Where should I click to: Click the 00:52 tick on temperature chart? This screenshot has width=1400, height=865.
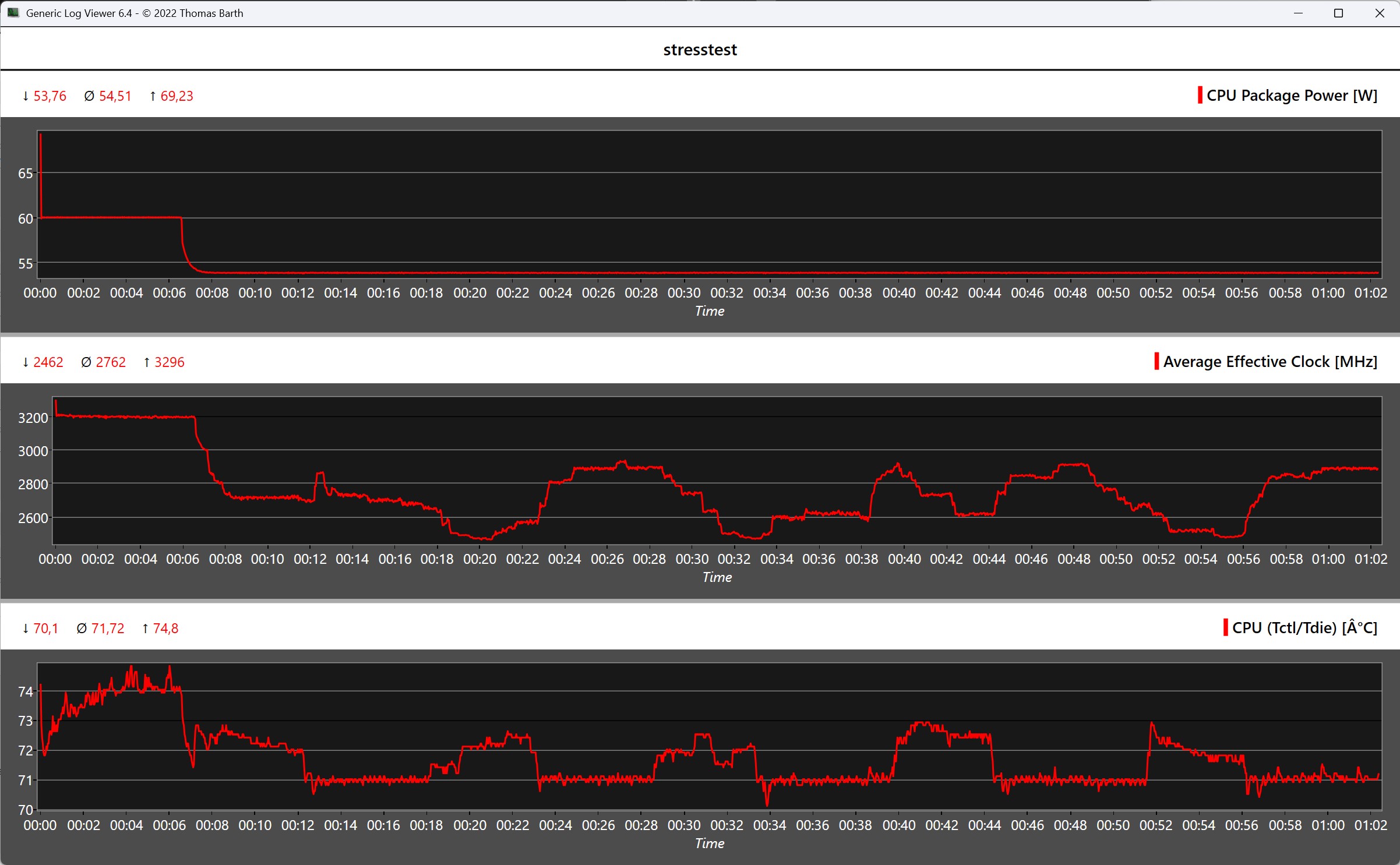click(x=1156, y=825)
